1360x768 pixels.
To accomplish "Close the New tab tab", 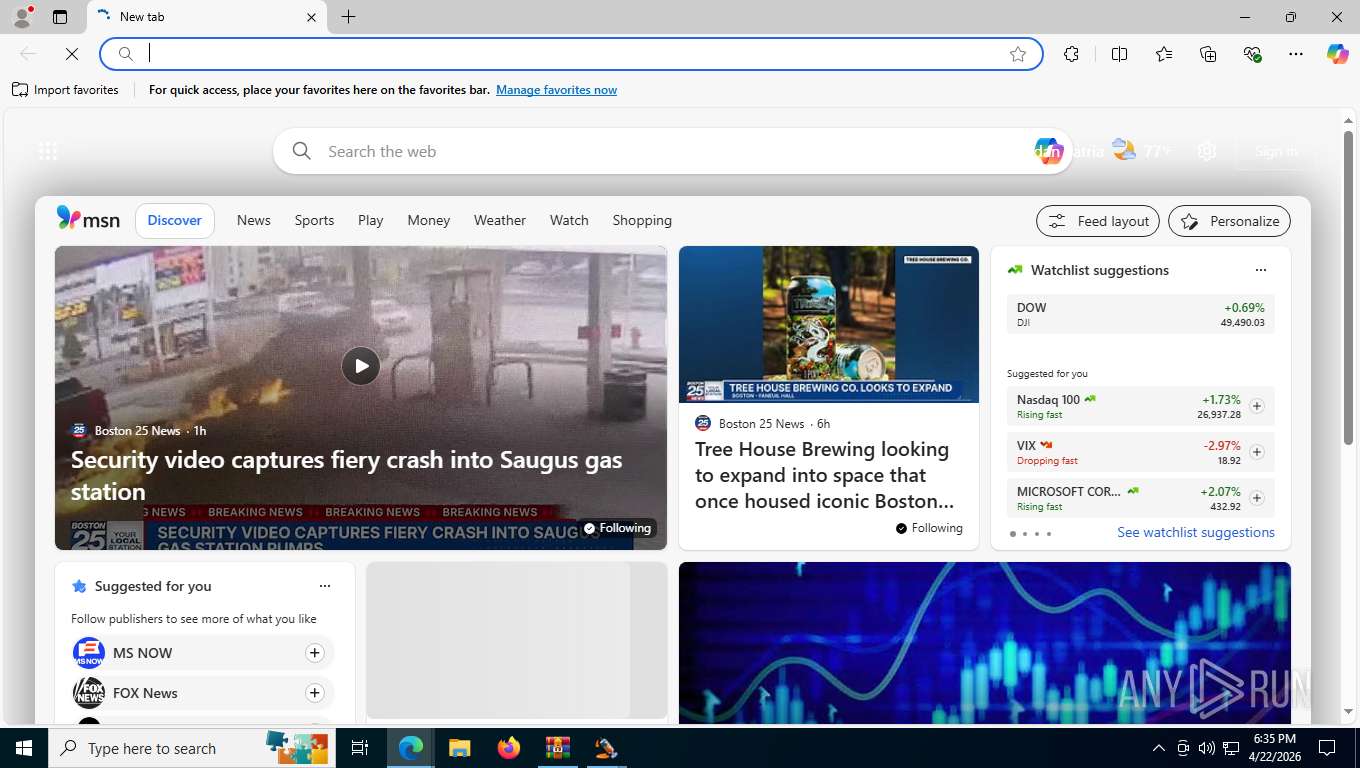I will (x=311, y=17).
